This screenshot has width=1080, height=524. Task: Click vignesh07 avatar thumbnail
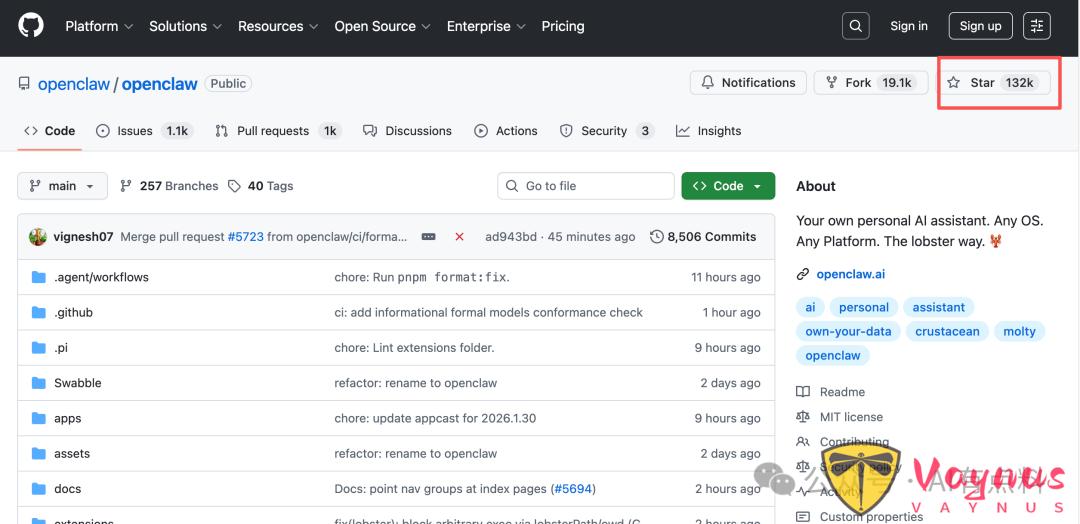point(38,237)
